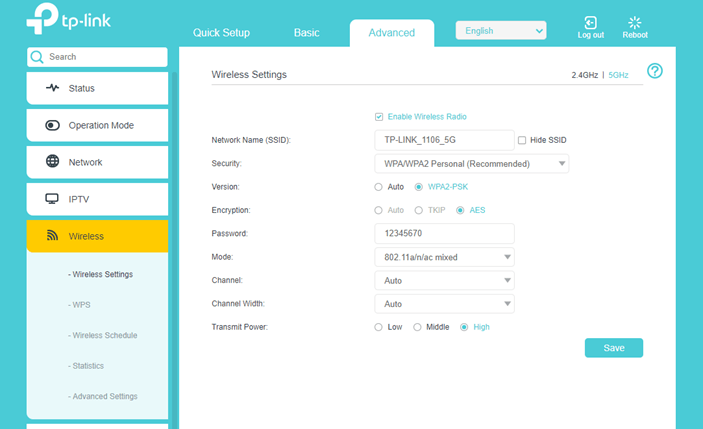Click the IPTV monitor icon

coord(52,199)
